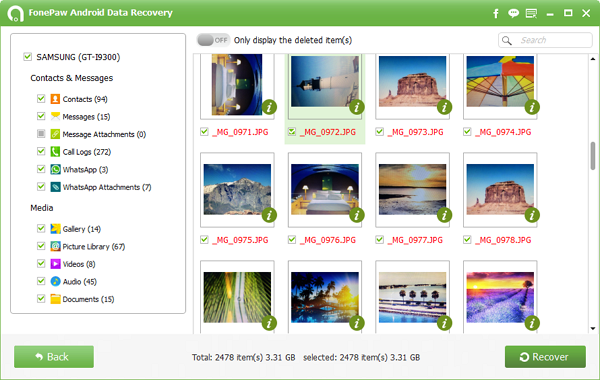Image resolution: width=600 pixels, height=380 pixels.
Task: Click the Audio music note icon
Action: [x=55, y=281]
